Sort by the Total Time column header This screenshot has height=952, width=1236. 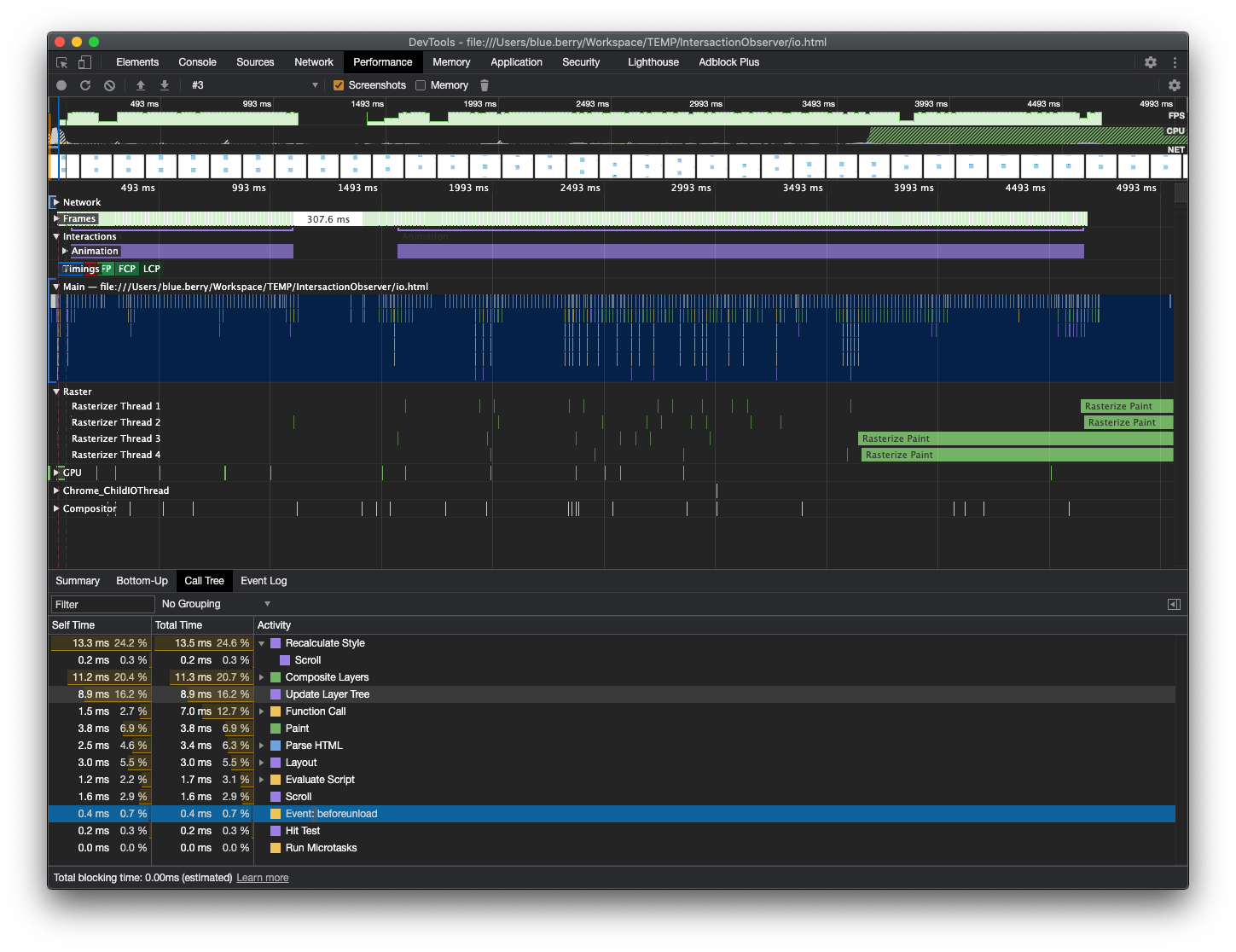(202, 625)
